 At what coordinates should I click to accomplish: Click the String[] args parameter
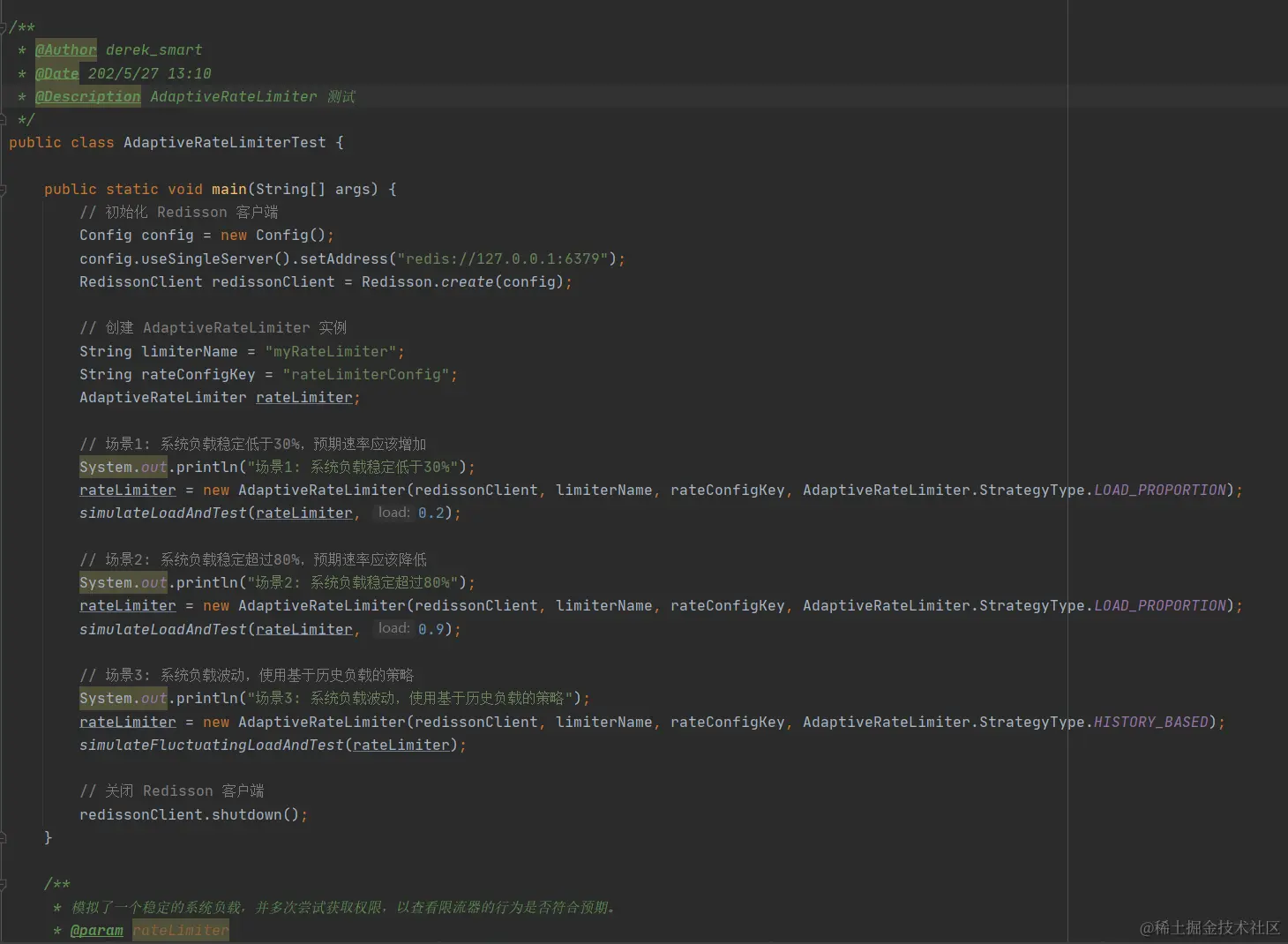coord(313,189)
